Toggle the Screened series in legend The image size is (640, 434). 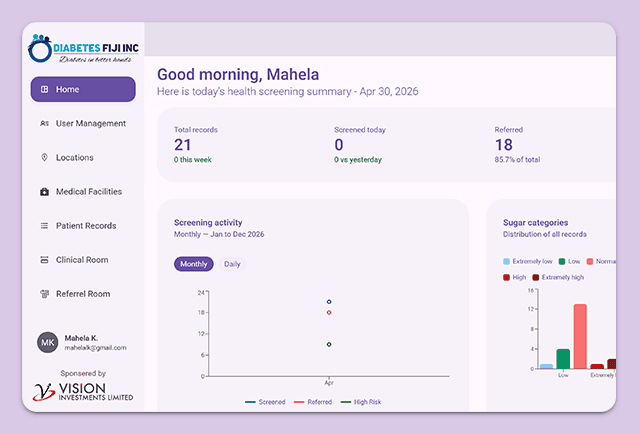[265, 402]
